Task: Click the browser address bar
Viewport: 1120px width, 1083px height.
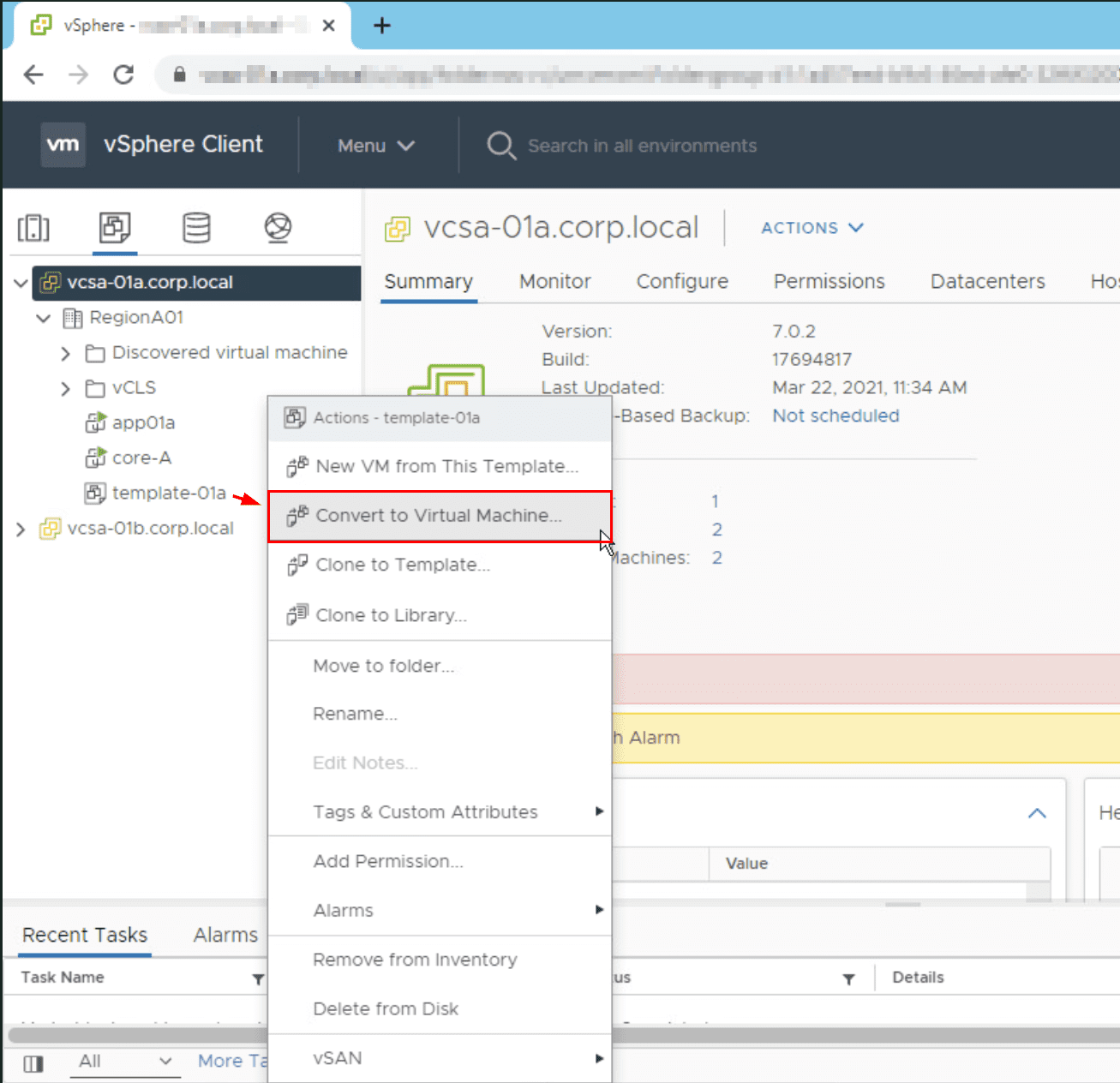Action: (x=638, y=75)
